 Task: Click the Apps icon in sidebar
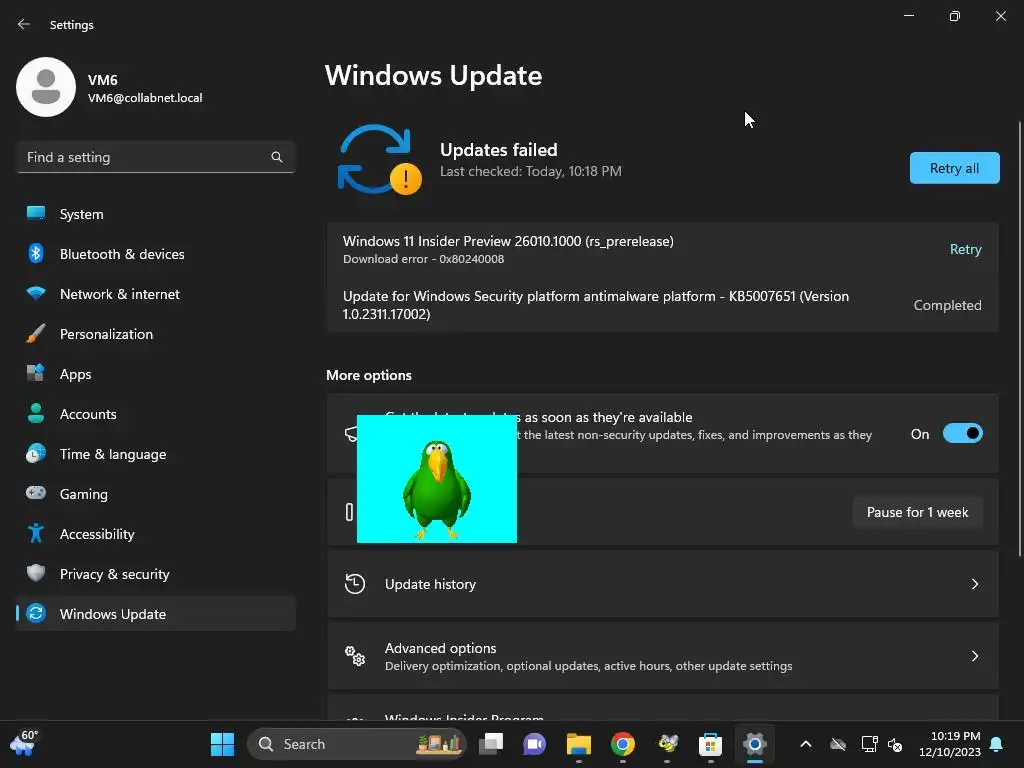pyautogui.click(x=36, y=373)
